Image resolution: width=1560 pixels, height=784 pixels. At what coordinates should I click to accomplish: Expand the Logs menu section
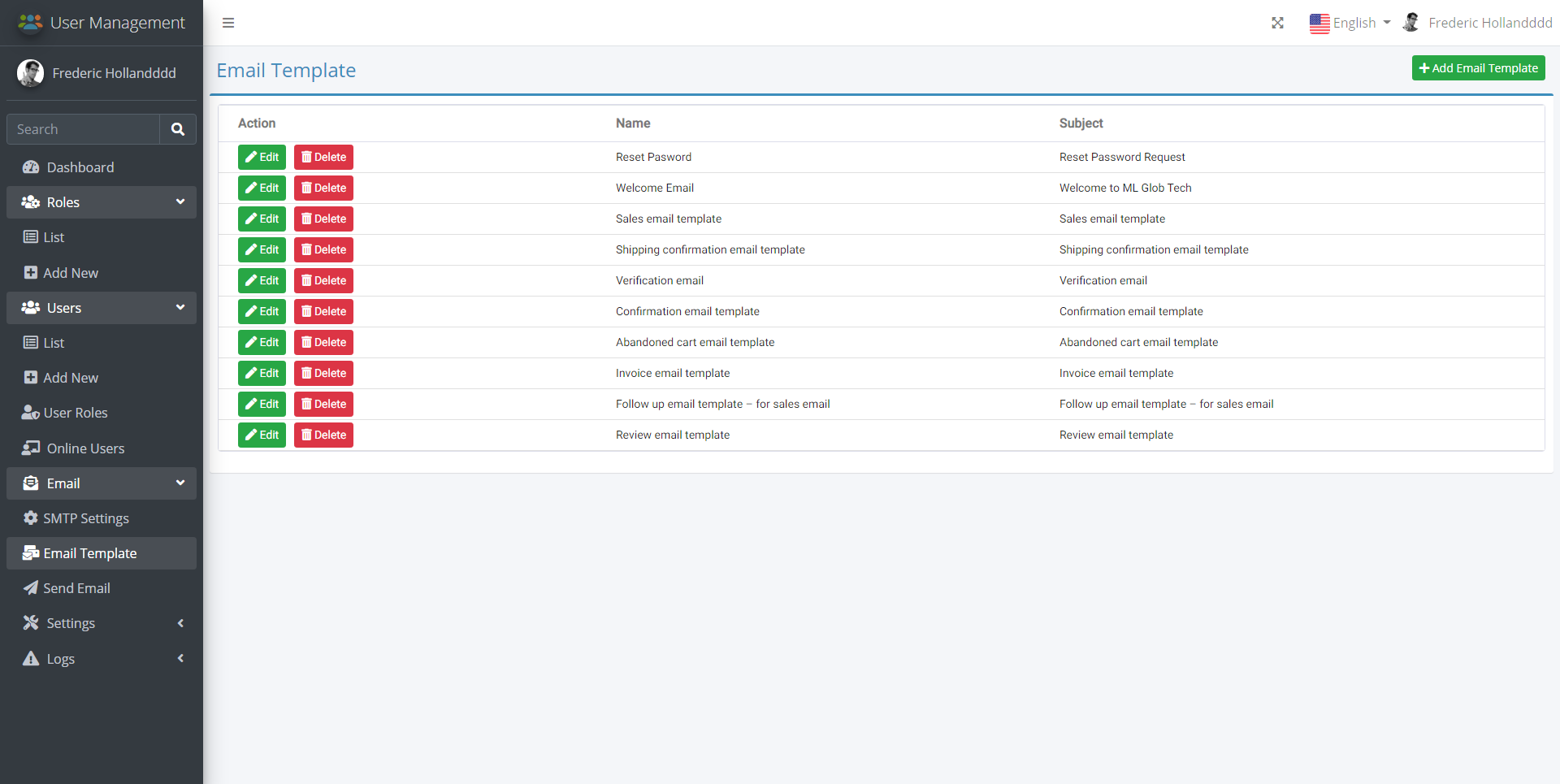(102, 659)
